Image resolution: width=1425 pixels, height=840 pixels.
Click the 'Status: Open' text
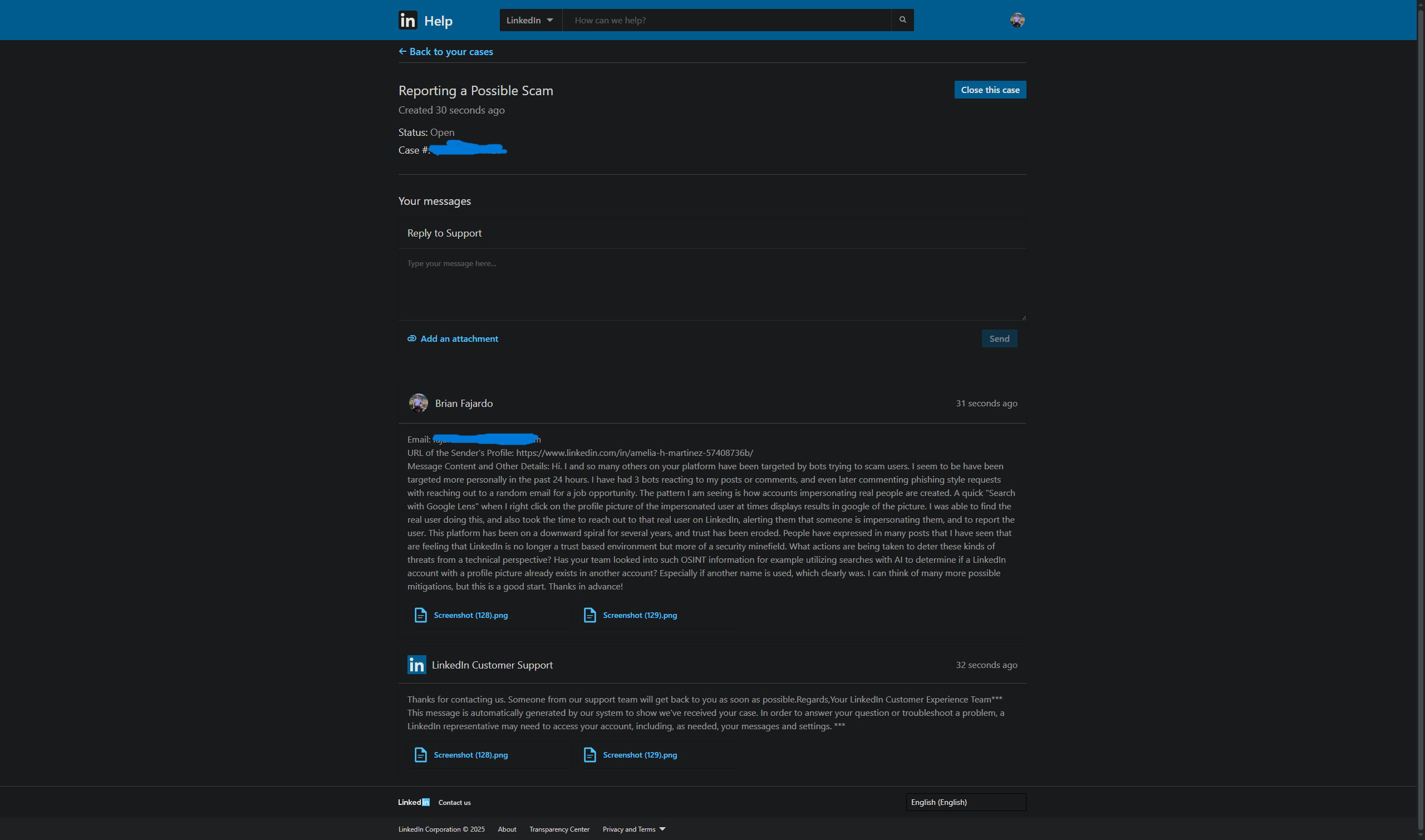point(426,132)
